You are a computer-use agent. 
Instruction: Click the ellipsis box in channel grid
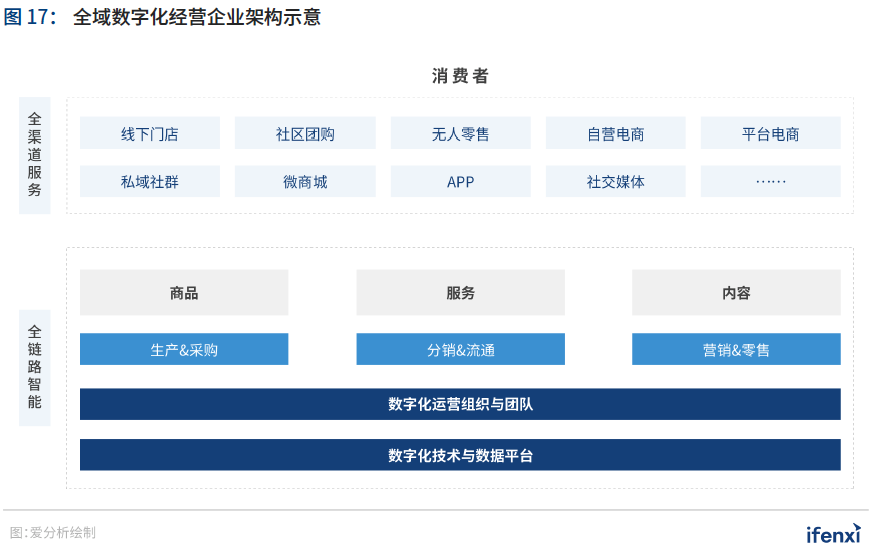[770, 182]
